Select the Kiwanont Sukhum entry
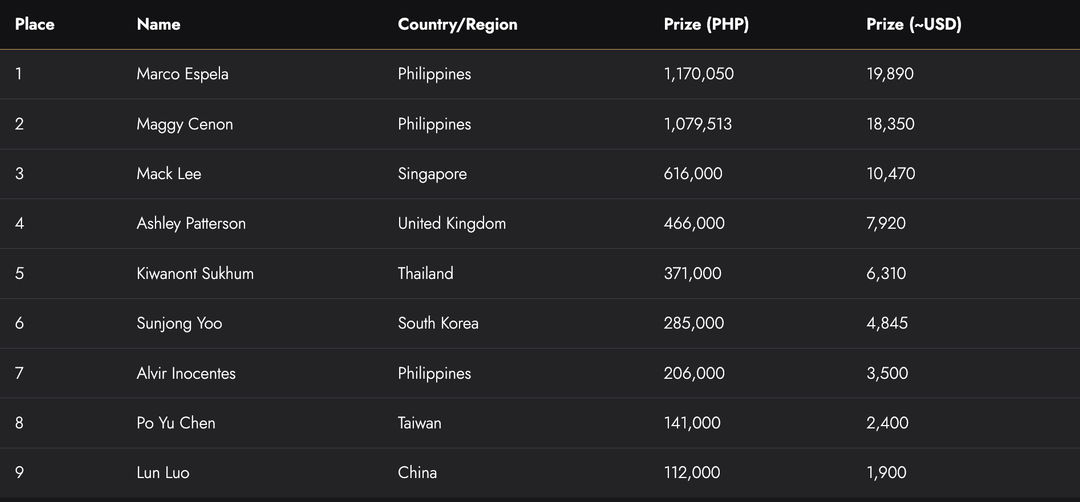Image resolution: width=1080 pixels, height=502 pixels. point(195,273)
